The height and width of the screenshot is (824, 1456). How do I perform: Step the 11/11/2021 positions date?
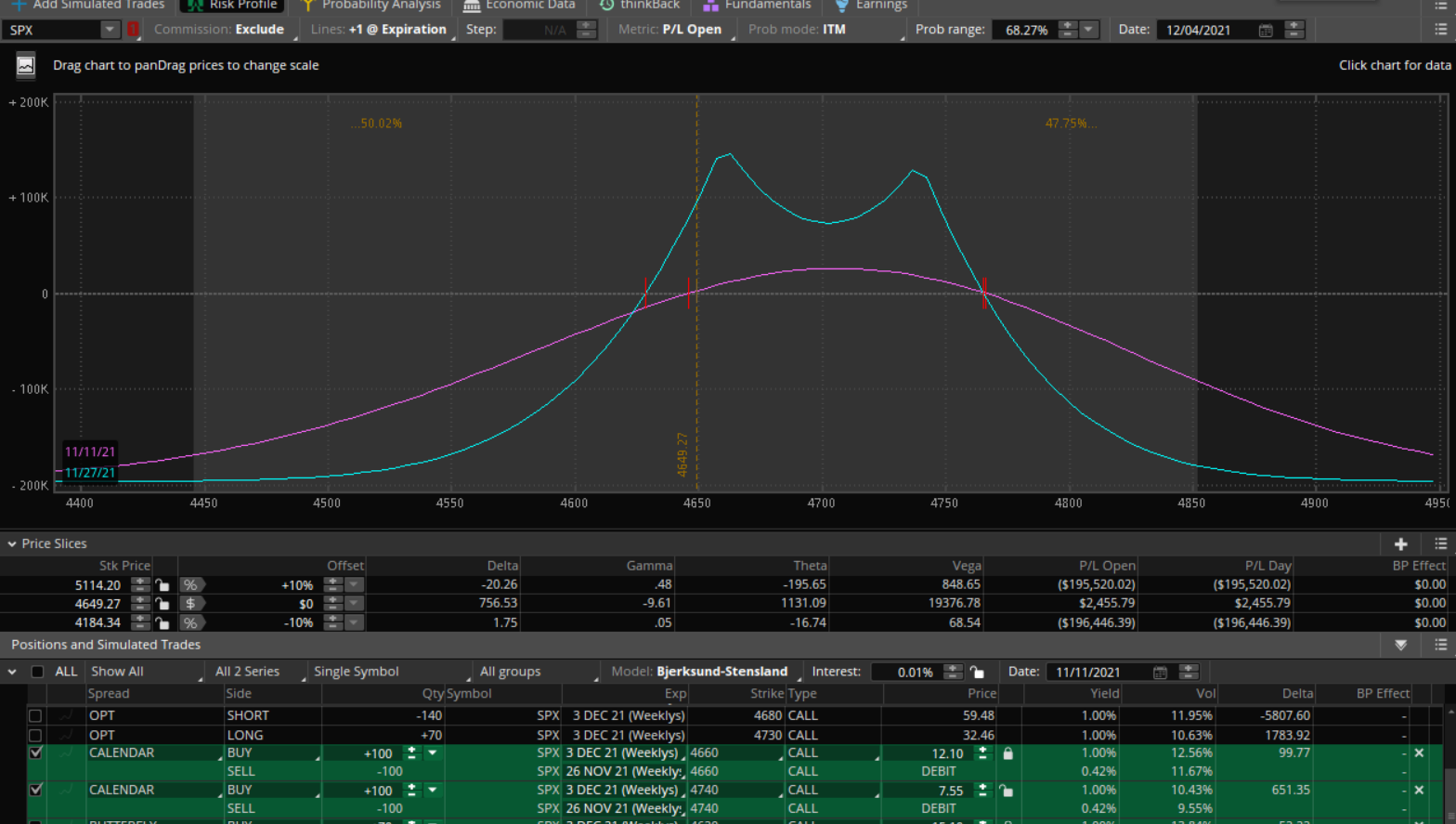pos(1189,672)
